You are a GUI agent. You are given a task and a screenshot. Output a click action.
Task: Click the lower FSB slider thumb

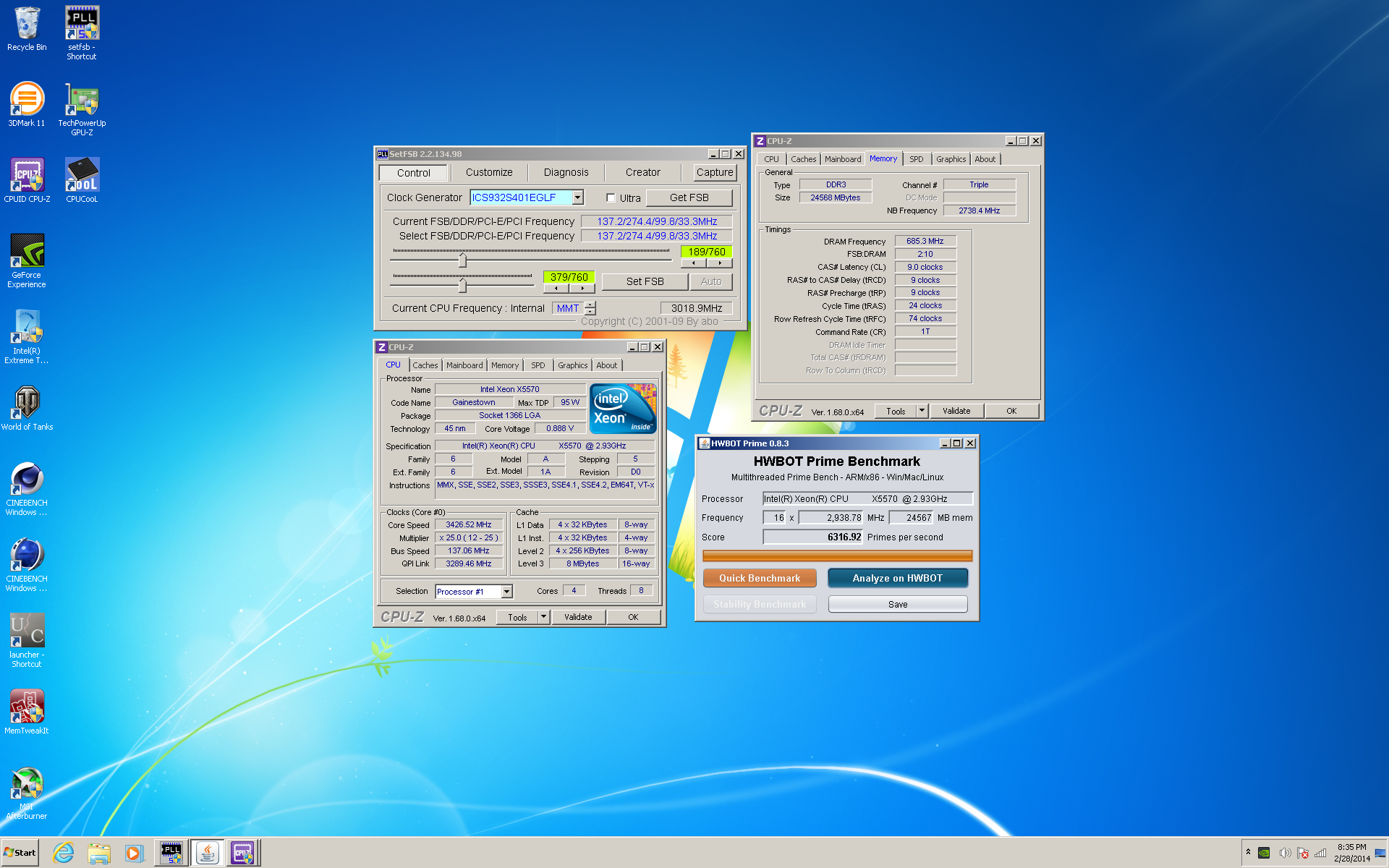pos(462,285)
